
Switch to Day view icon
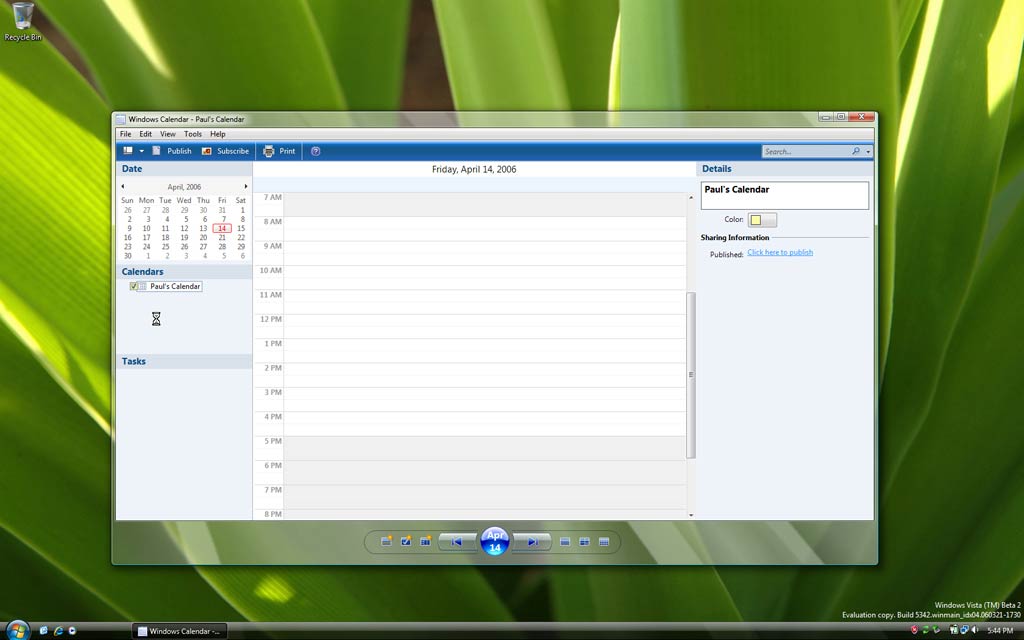pyautogui.click(x=565, y=542)
